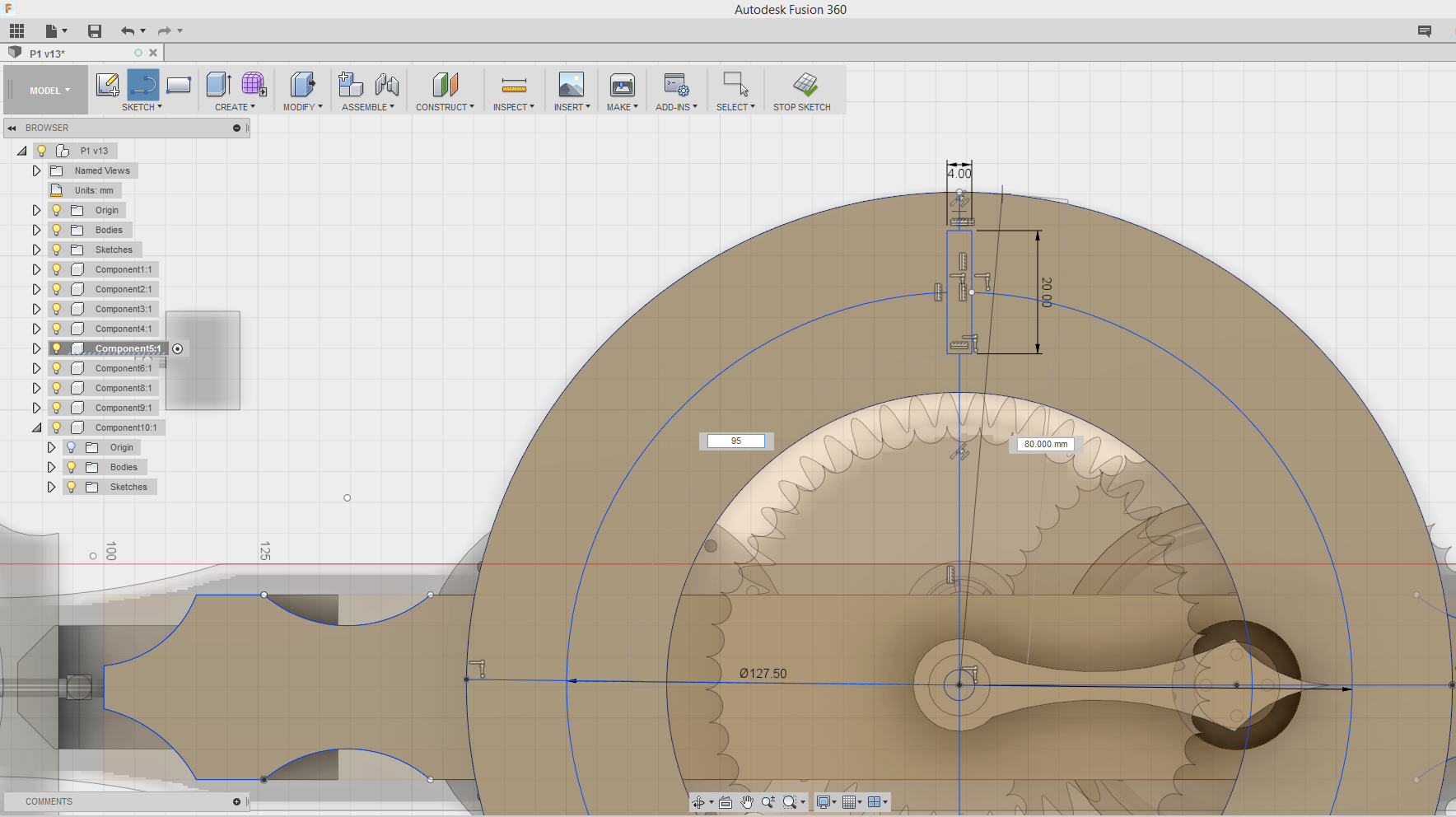Expand Component3:1 in browser

pyautogui.click(x=36, y=309)
